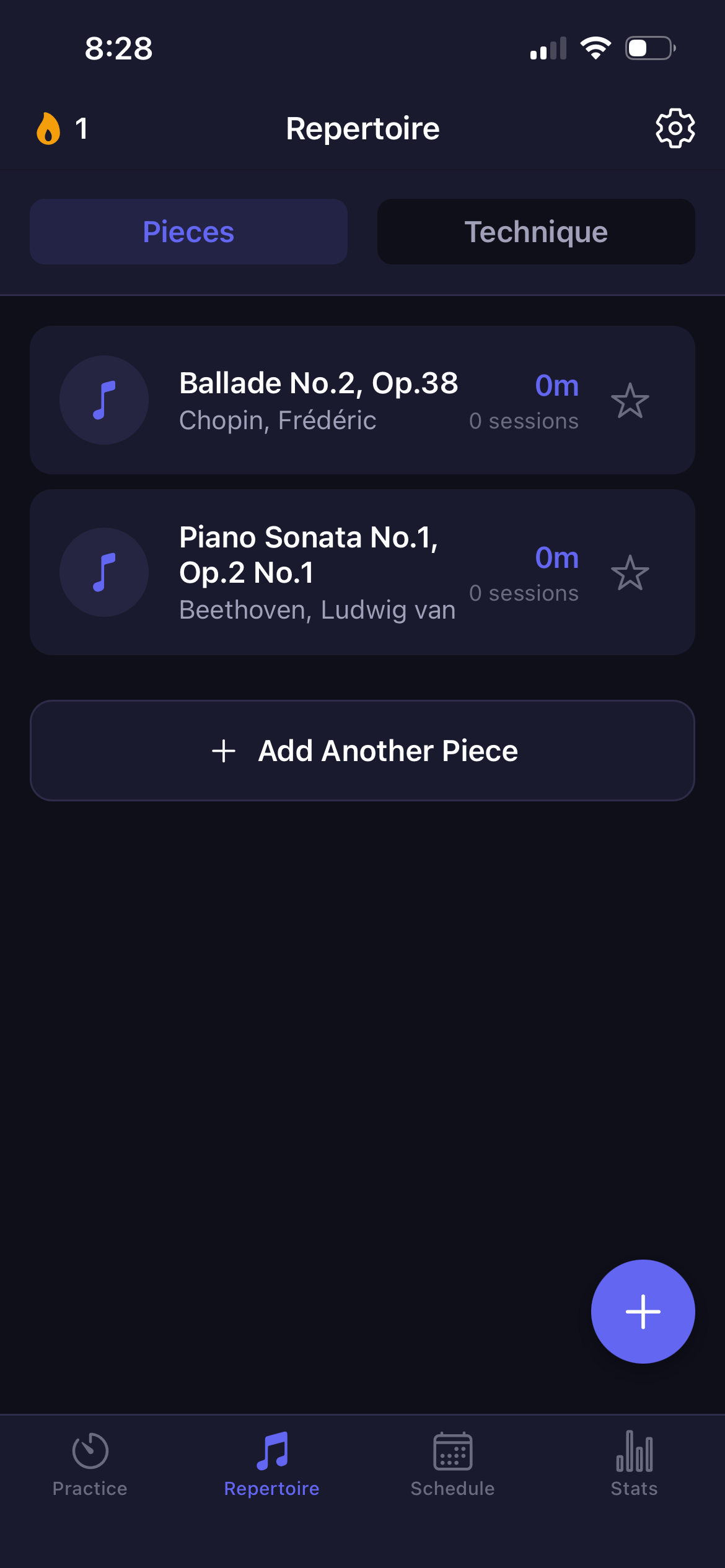
Task: View the Stats bar chart tab
Action: (x=634, y=1464)
